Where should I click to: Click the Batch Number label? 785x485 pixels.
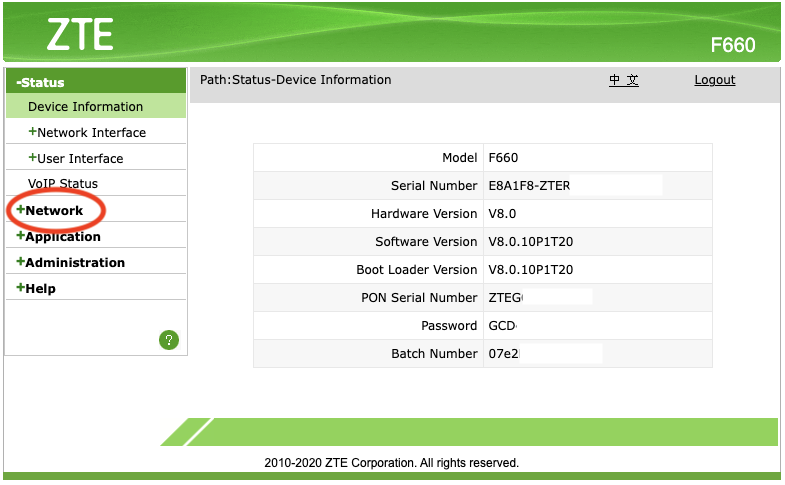(434, 354)
